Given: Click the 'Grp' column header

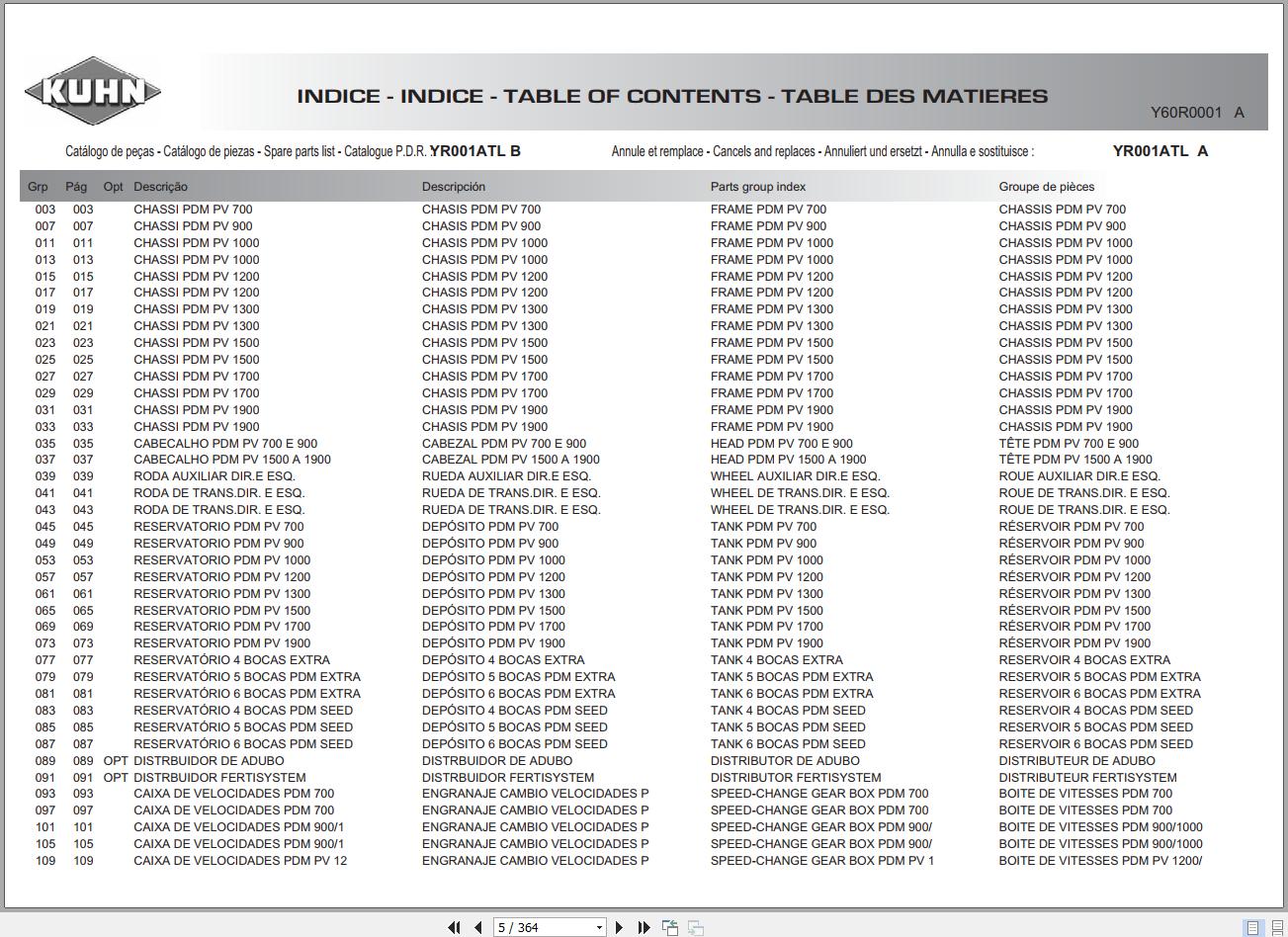Looking at the screenshot, I should 38,187.
